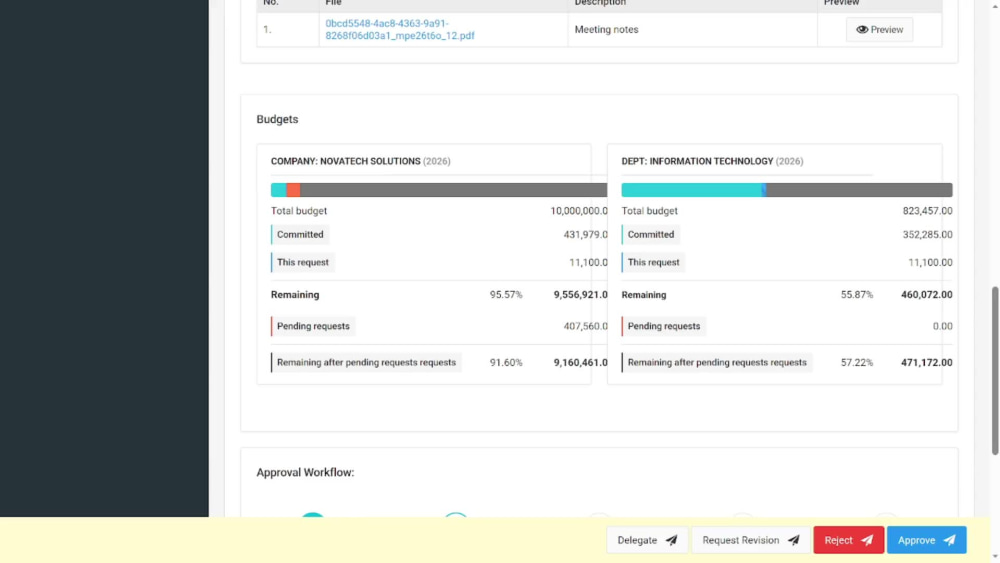Select department value 471,172.00

coord(926,363)
